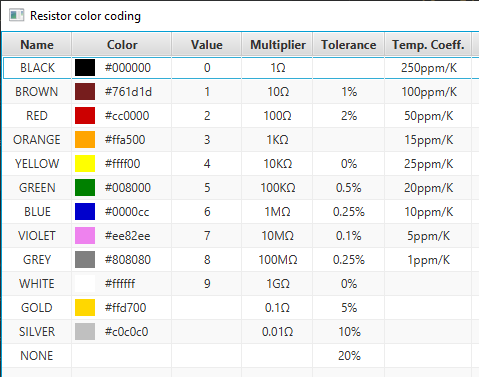Viewport: 479px width, 377px height.
Task: Select the 1MΩ multiplier cell
Action: 277,212
